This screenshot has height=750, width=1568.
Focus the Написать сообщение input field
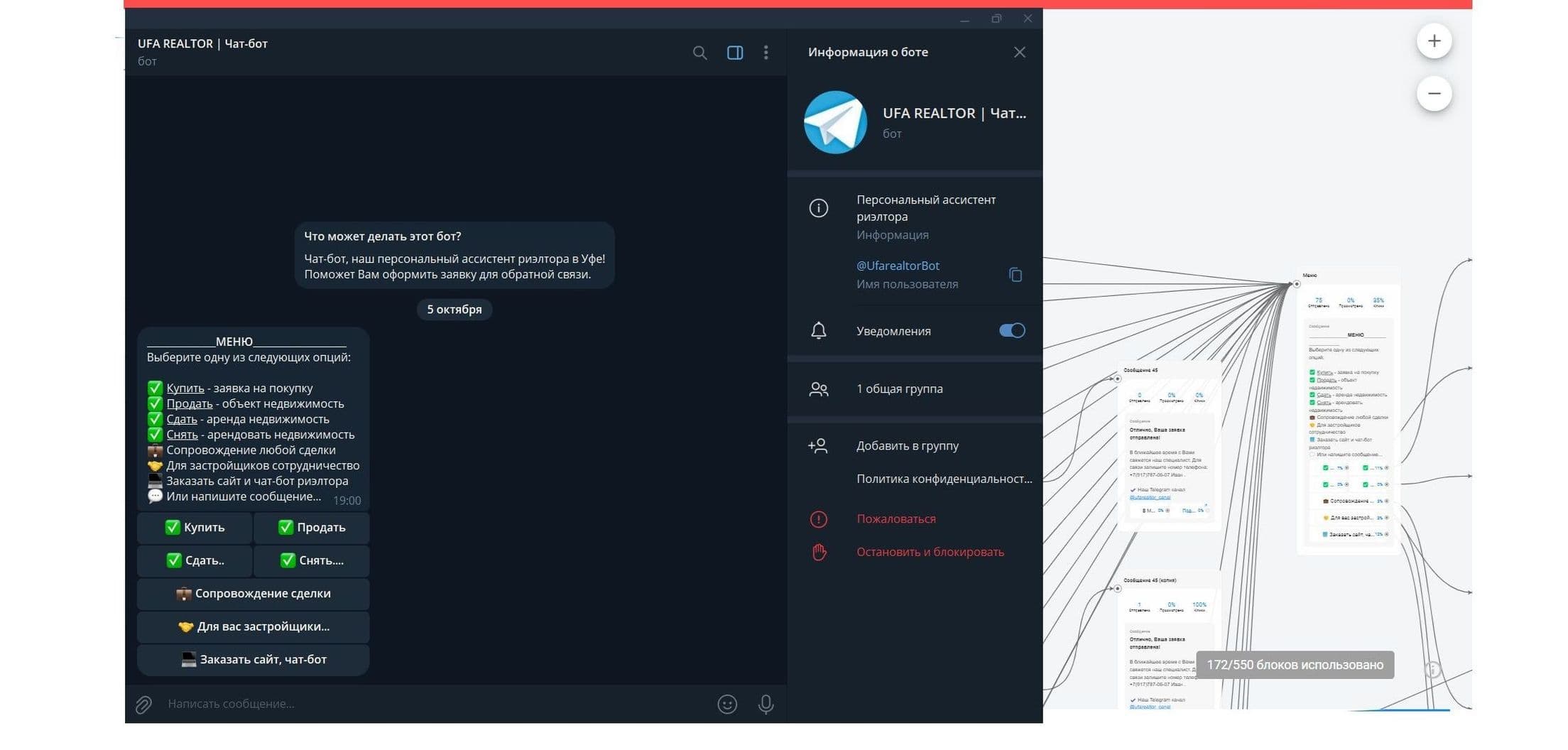point(433,704)
